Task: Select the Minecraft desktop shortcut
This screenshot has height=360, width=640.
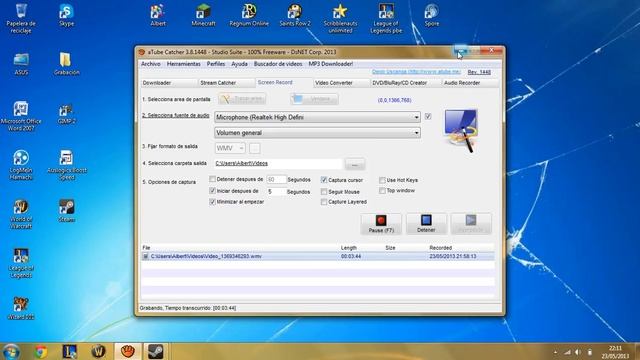Action: tap(203, 16)
